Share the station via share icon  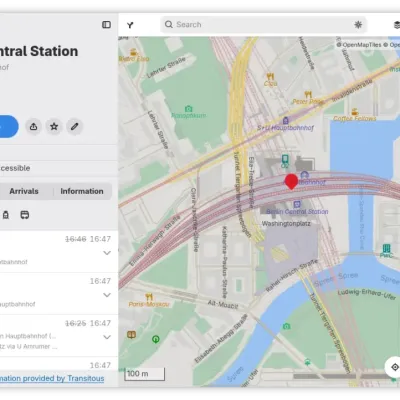click(x=33, y=127)
